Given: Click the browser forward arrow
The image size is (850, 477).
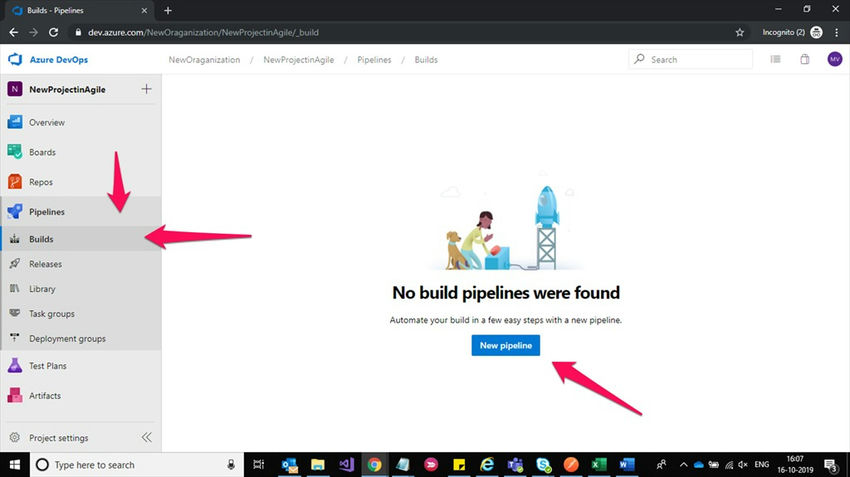Looking at the screenshot, I should [34, 33].
